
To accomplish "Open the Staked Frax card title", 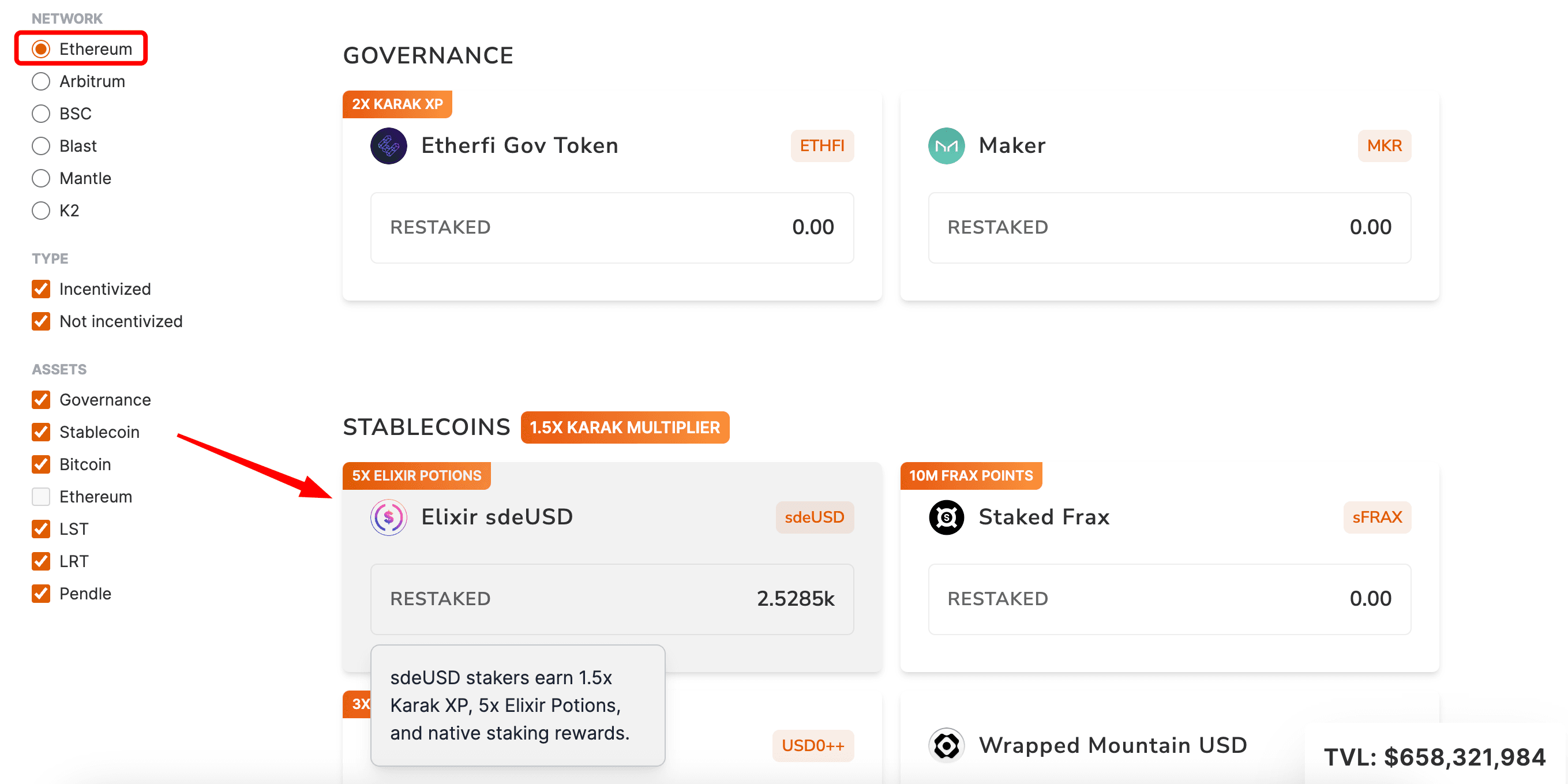I will tap(1044, 517).
